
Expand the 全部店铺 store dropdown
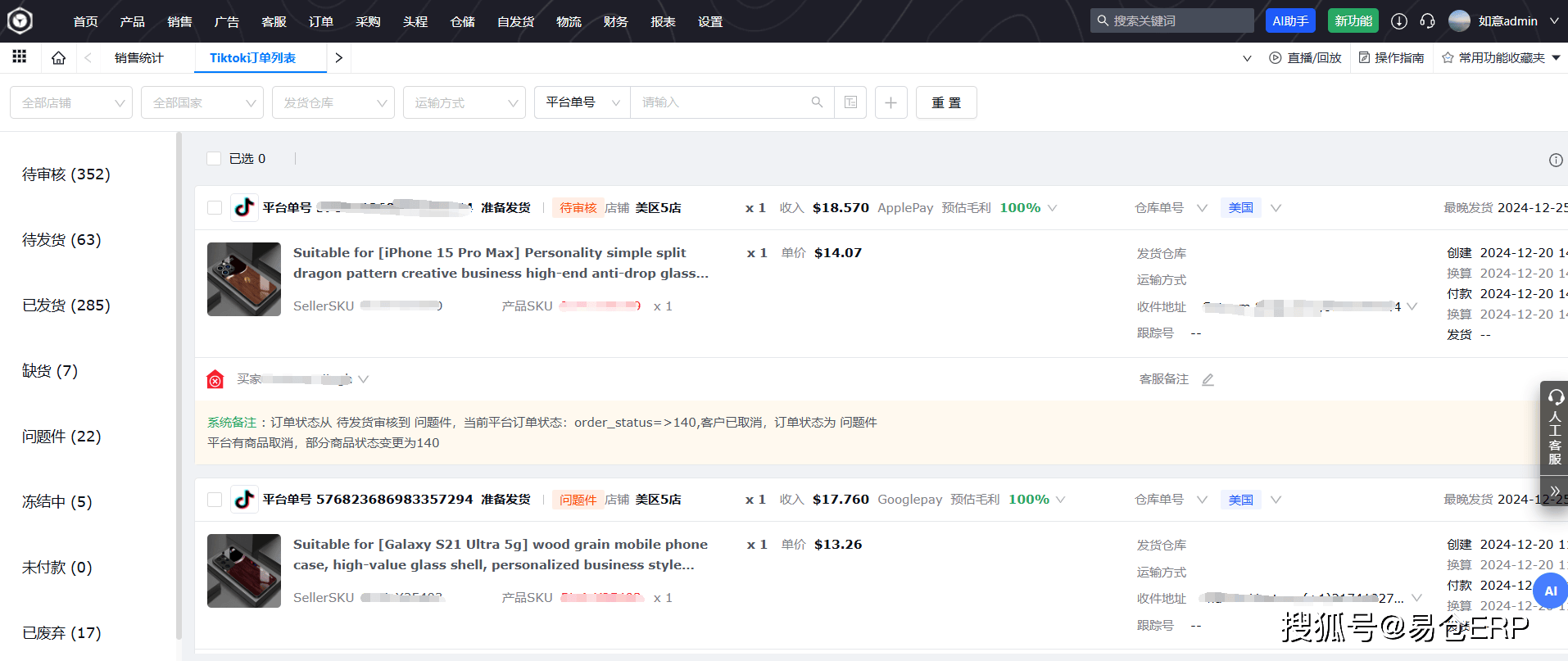pyautogui.click(x=71, y=102)
